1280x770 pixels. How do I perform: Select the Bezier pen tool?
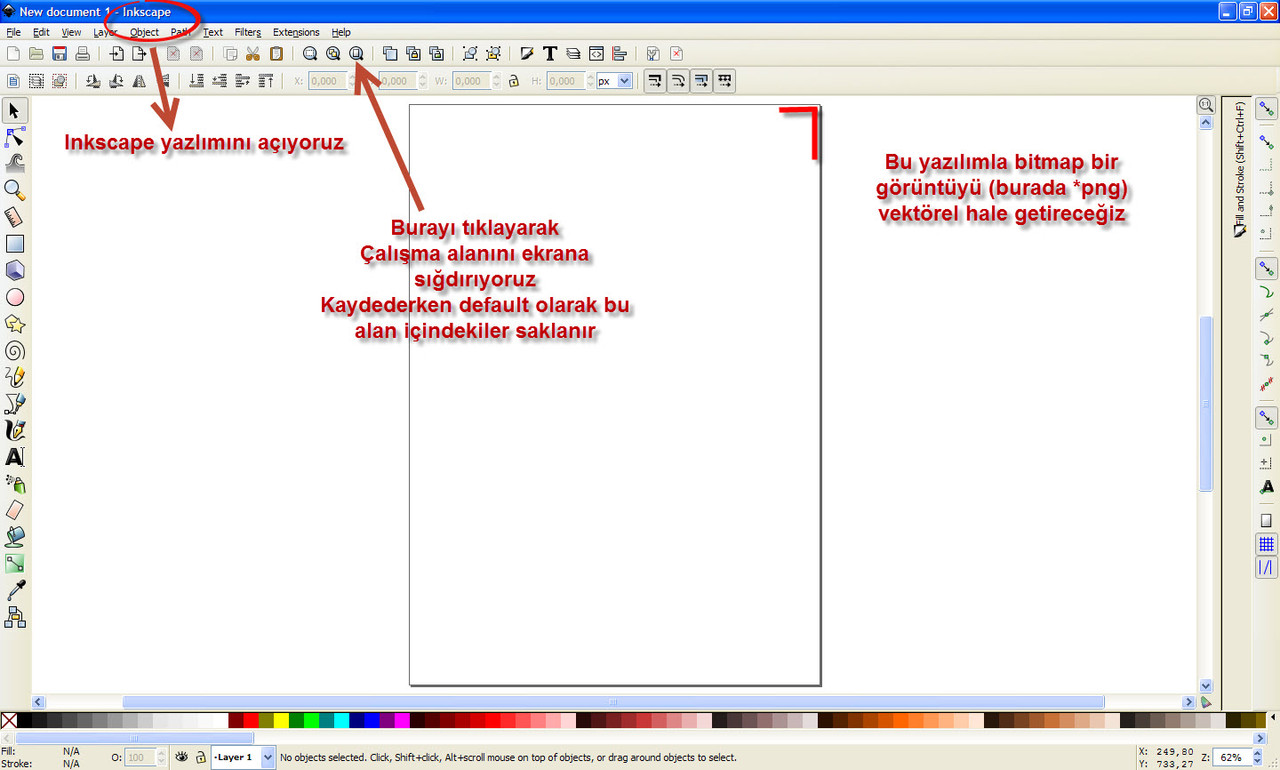15,403
